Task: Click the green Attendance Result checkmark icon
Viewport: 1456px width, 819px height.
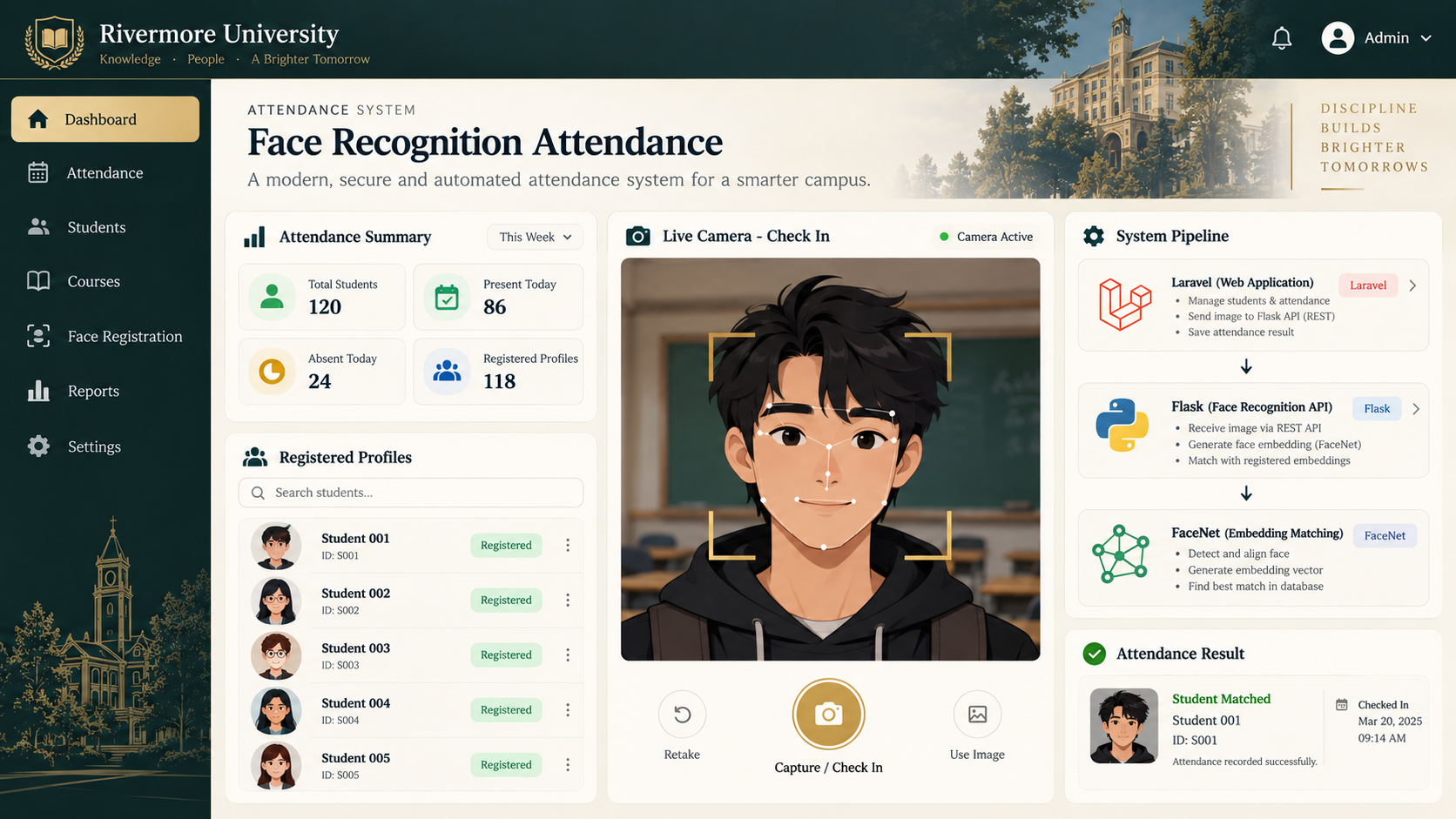Action: 1095,654
